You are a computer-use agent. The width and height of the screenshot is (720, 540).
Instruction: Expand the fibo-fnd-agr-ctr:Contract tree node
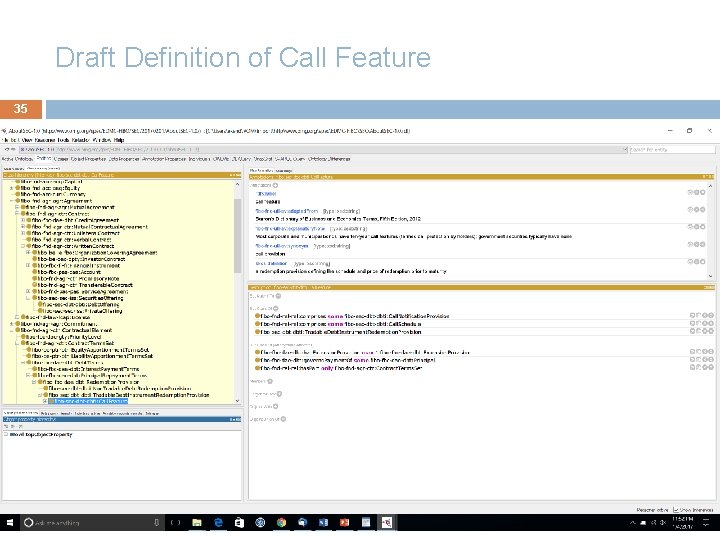[16, 212]
